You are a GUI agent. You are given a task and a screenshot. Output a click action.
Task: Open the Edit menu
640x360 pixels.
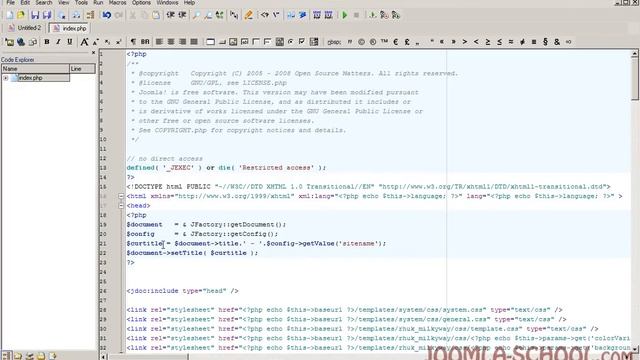point(25,2)
